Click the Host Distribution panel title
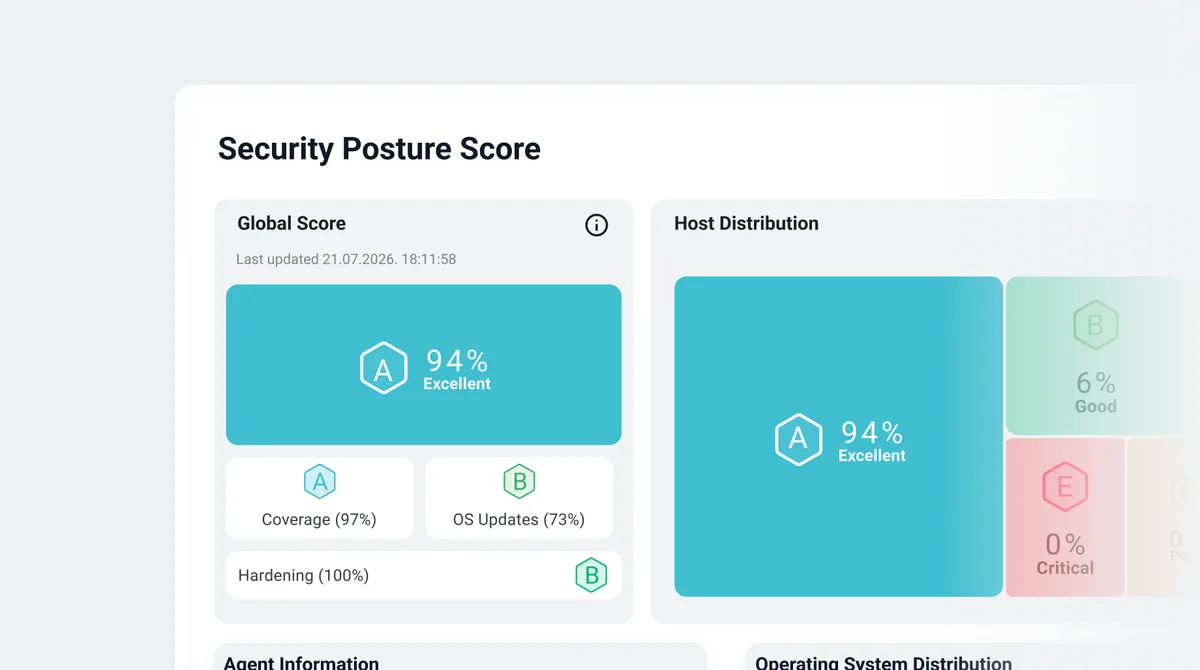Screen dimensions: 1200x670 [x=746, y=224]
